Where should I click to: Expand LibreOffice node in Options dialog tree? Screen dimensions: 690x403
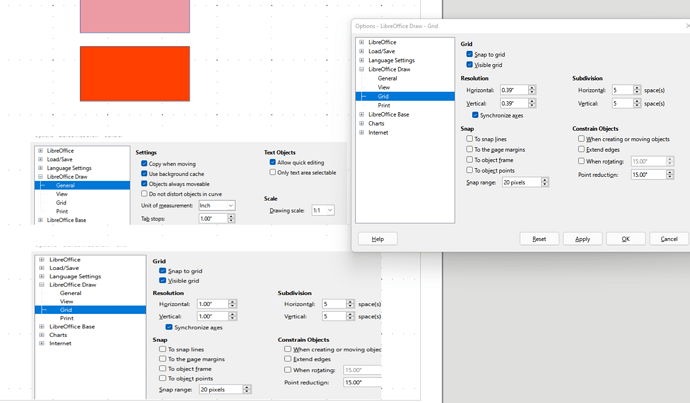[362, 42]
